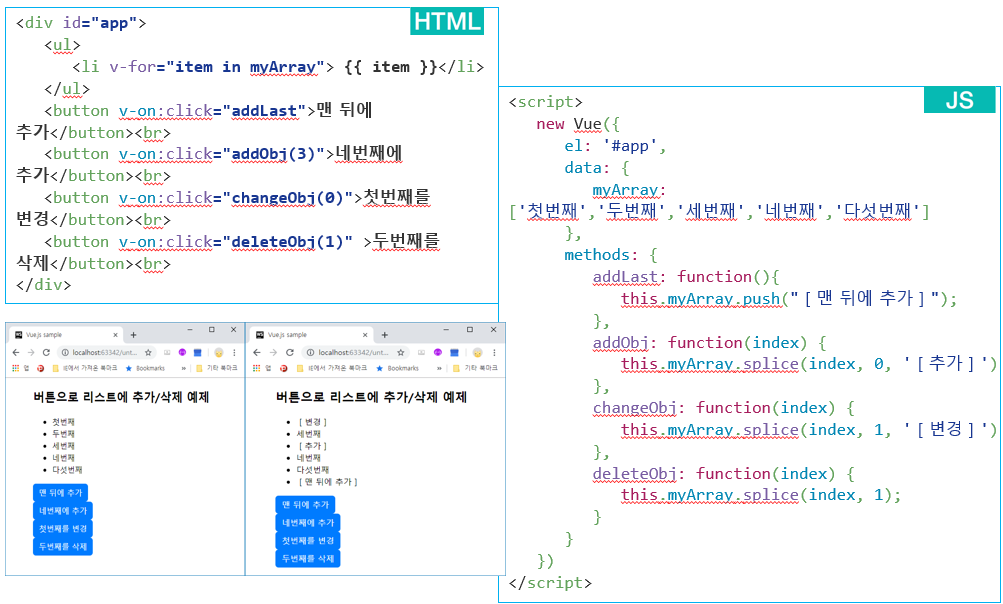Open '기타 북마크' folder in right browser
Screen dimensions: 1003x604
[x=475, y=368]
